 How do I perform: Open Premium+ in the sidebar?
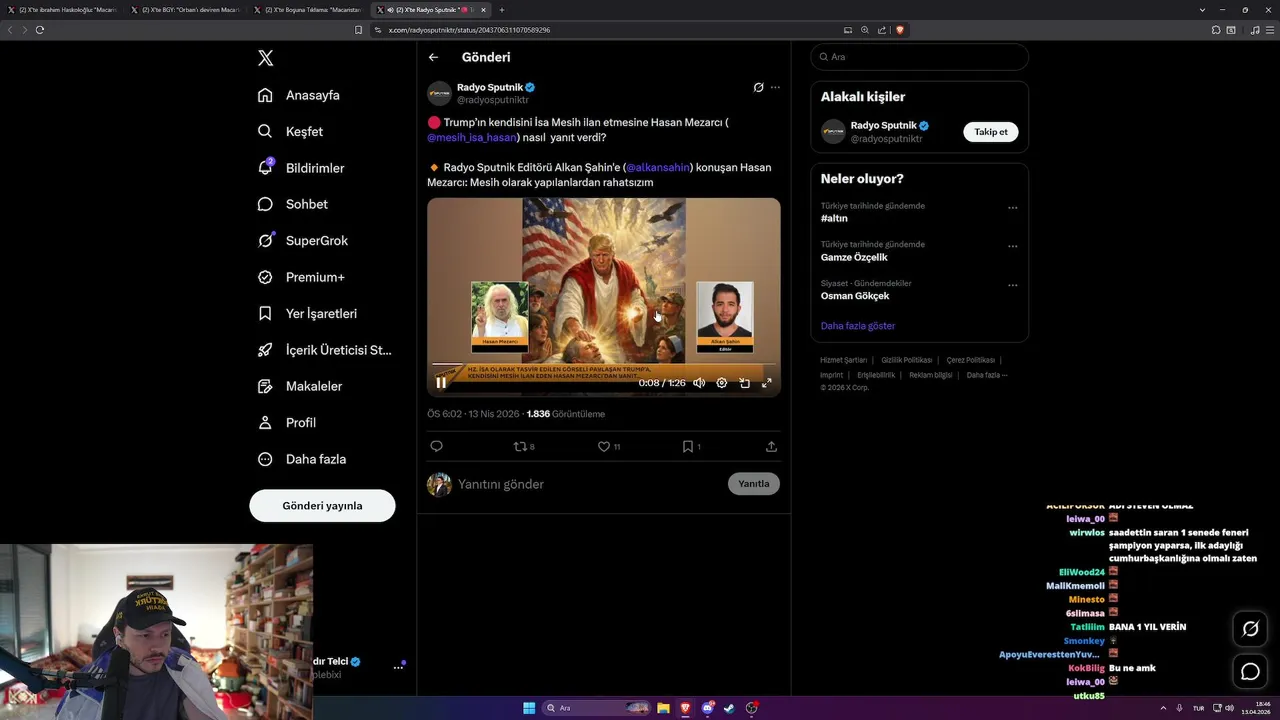[x=301, y=277]
